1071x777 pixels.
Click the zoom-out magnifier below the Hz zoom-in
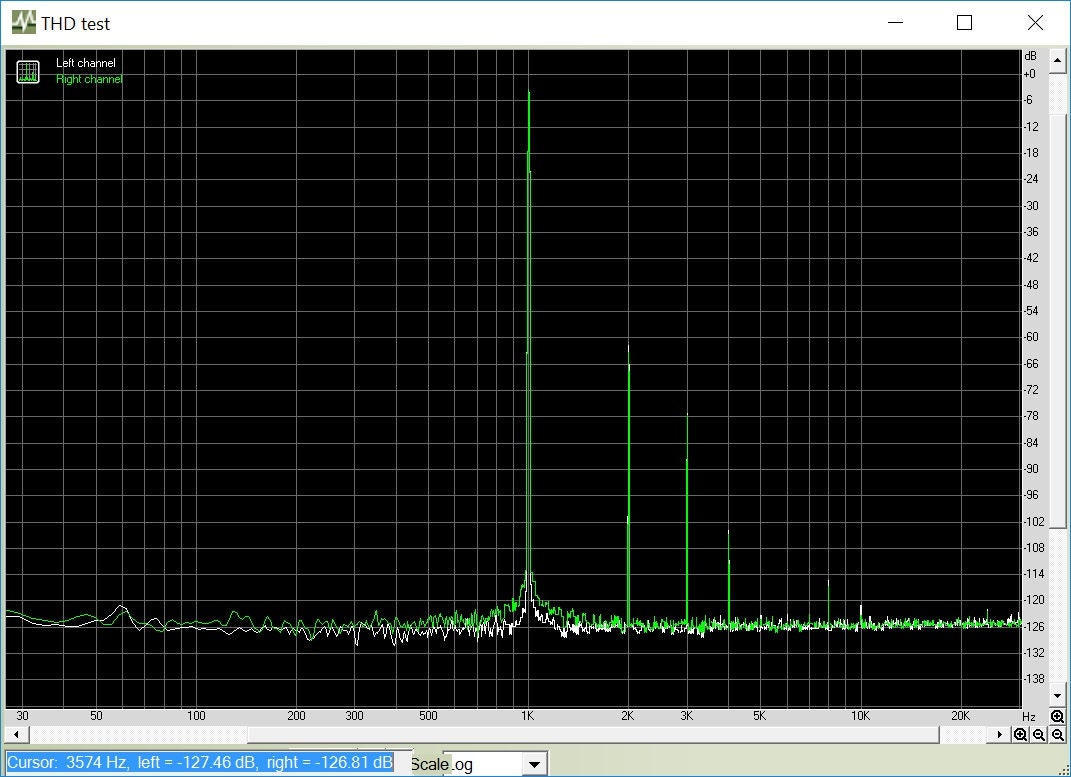pyautogui.click(x=1057, y=735)
